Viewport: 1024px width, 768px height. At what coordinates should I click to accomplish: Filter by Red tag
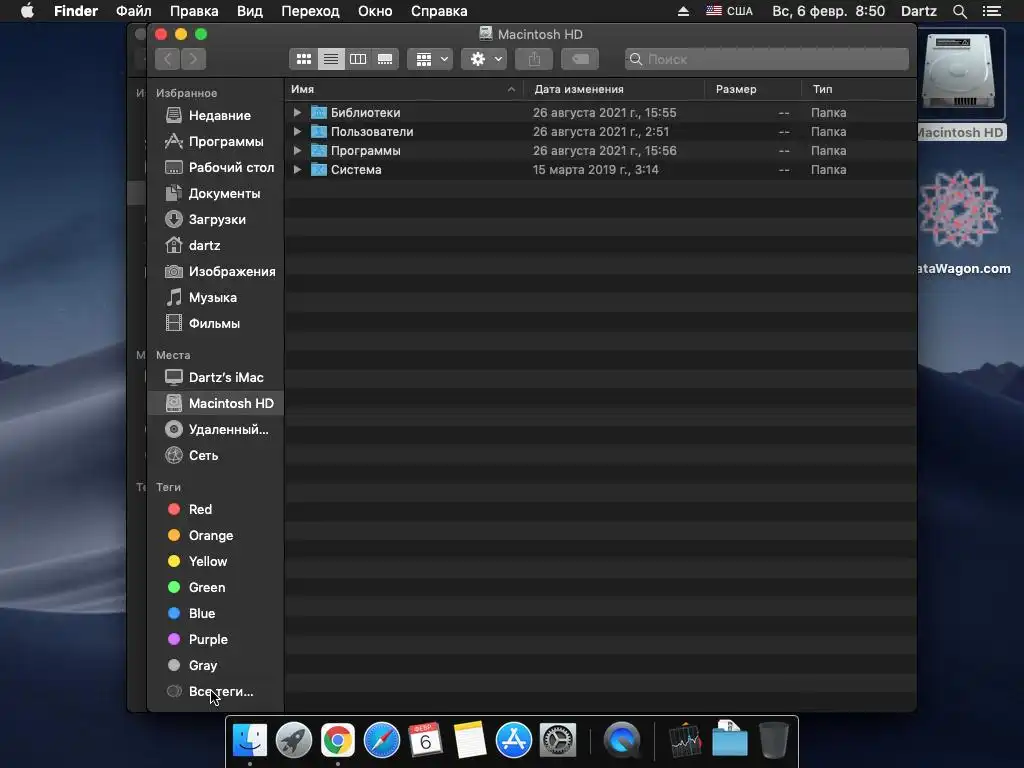[x=216, y=509]
